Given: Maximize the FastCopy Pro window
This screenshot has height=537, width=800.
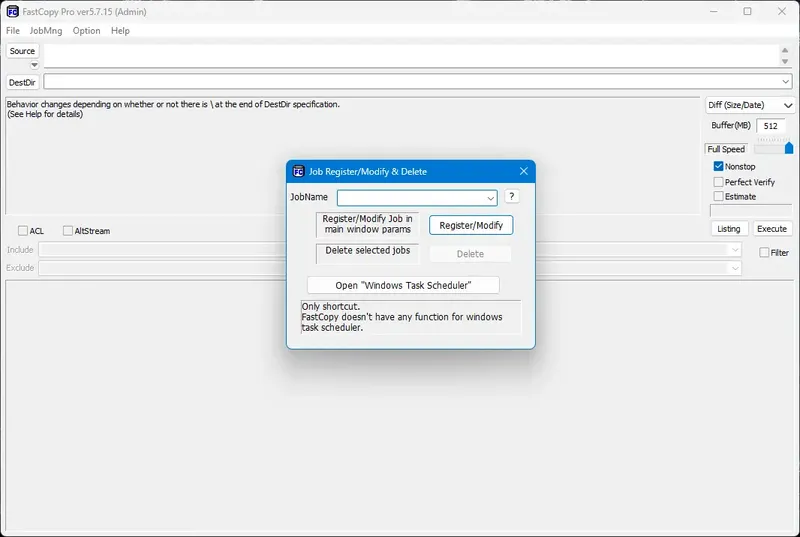Looking at the screenshot, I should (x=747, y=11).
